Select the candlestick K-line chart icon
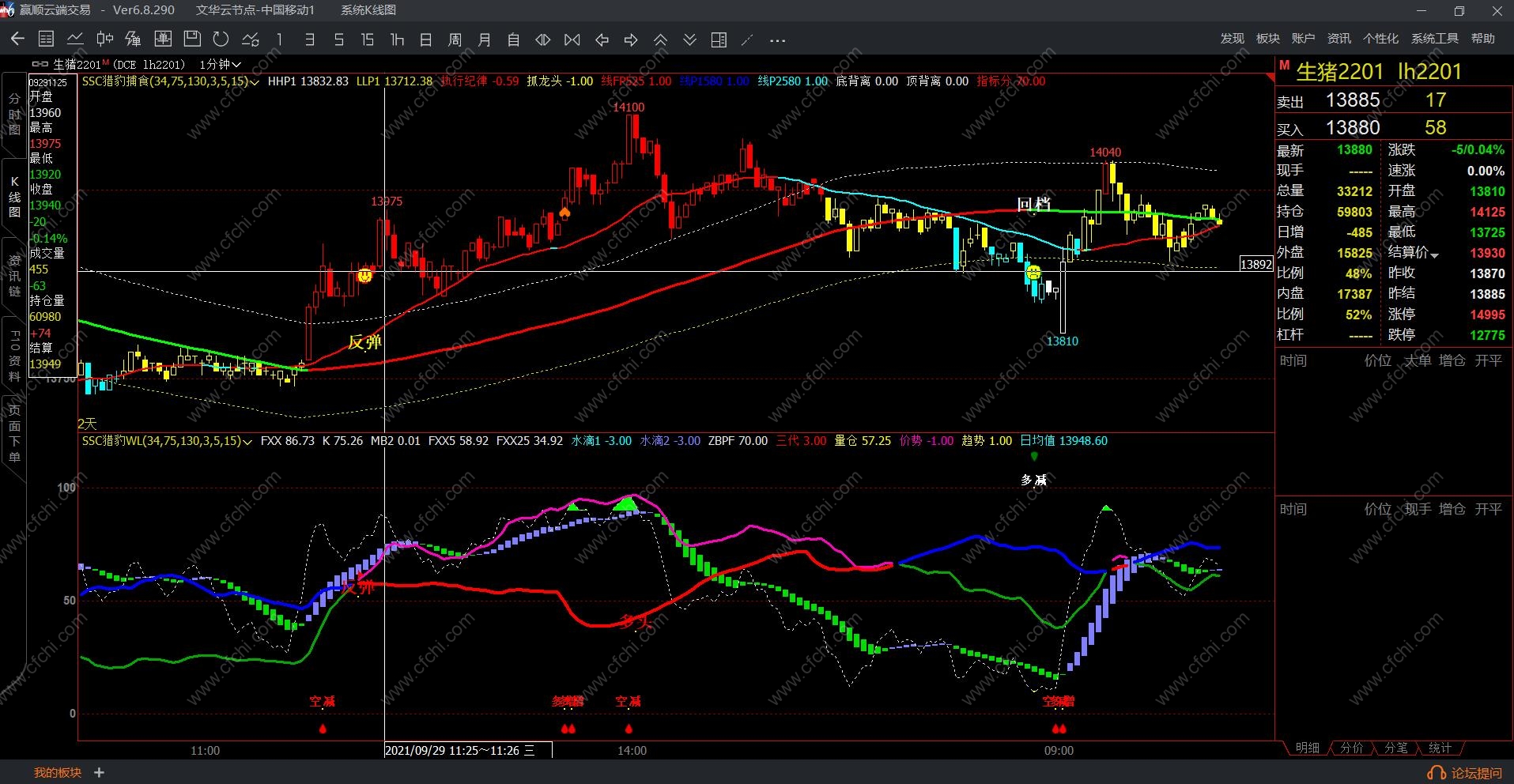 click(104, 40)
